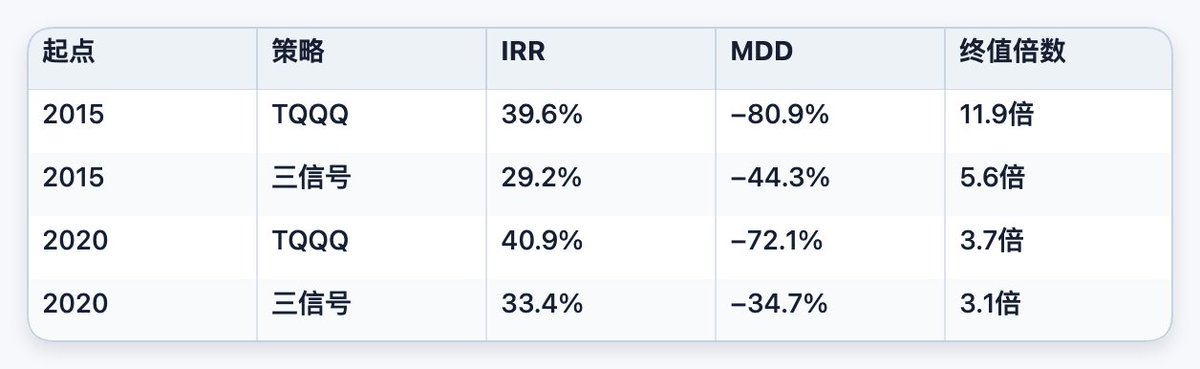The height and width of the screenshot is (369, 1200).
Task: Select the 40.9% IRR cell
Action: pos(541,241)
